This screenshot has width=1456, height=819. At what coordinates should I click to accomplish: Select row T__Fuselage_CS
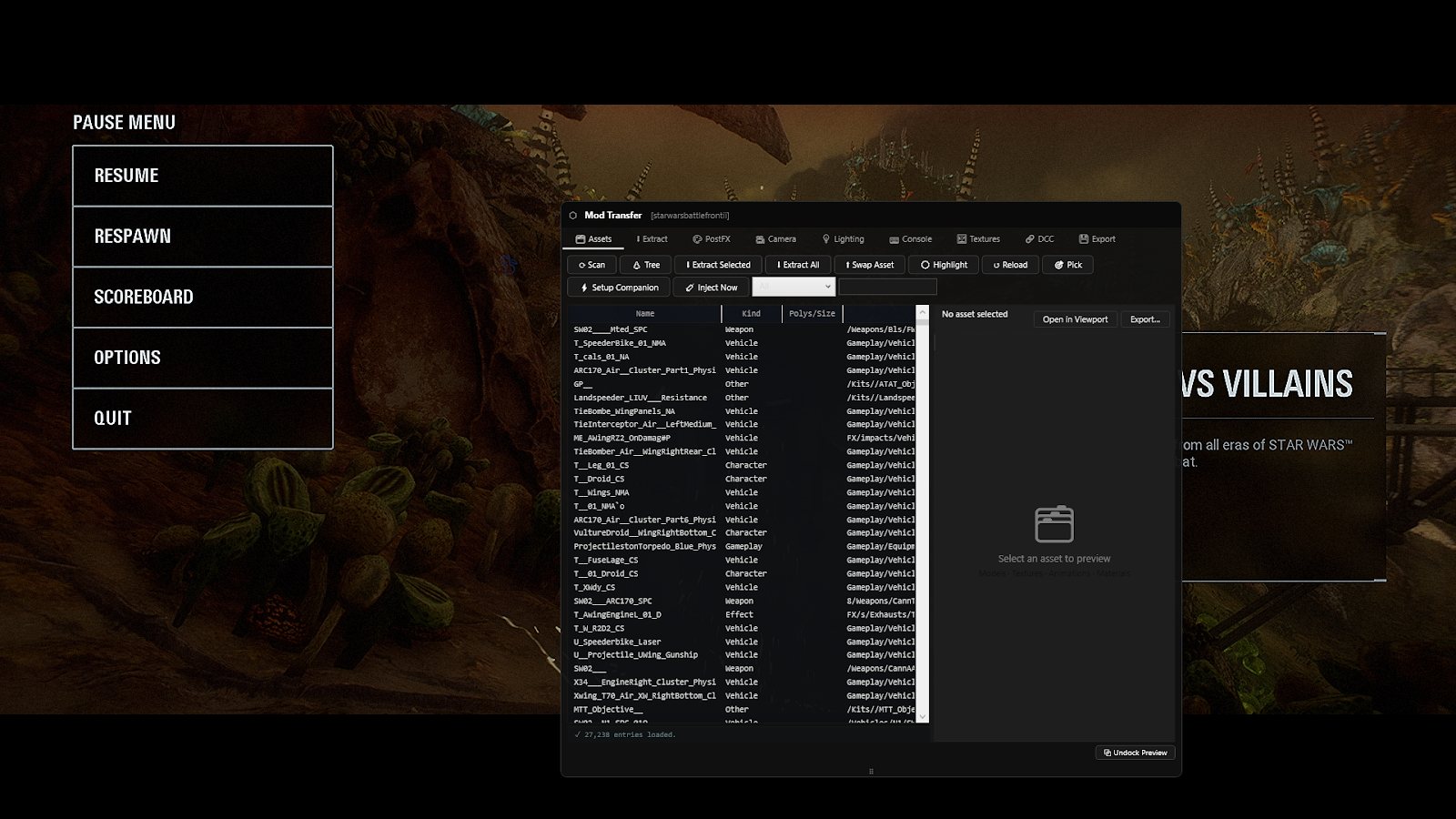[x=743, y=560]
